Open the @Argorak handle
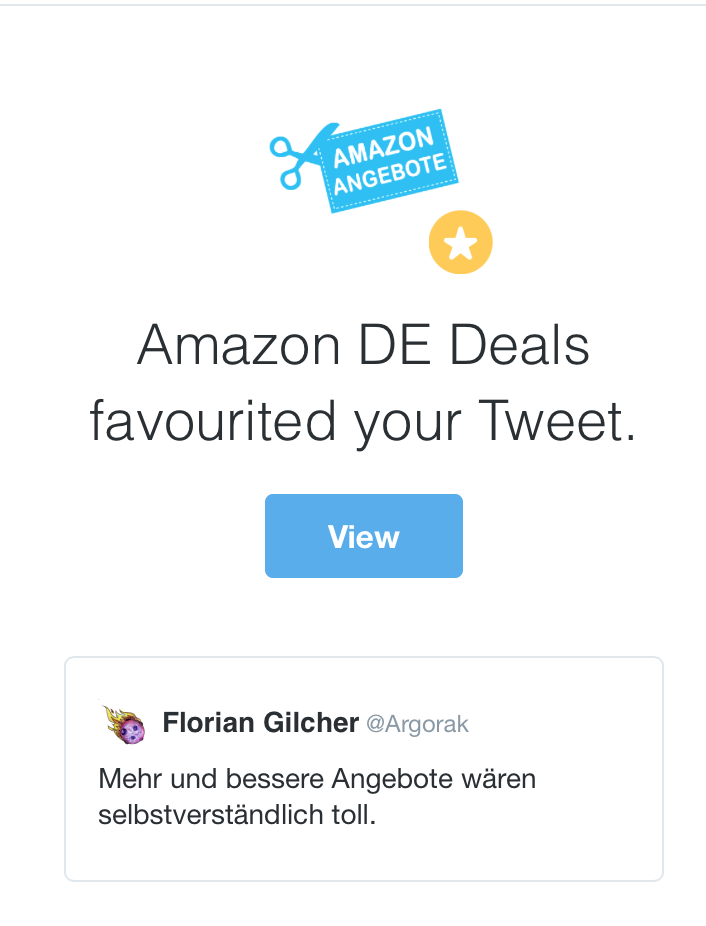This screenshot has width=706, height=926. (417, 725)
